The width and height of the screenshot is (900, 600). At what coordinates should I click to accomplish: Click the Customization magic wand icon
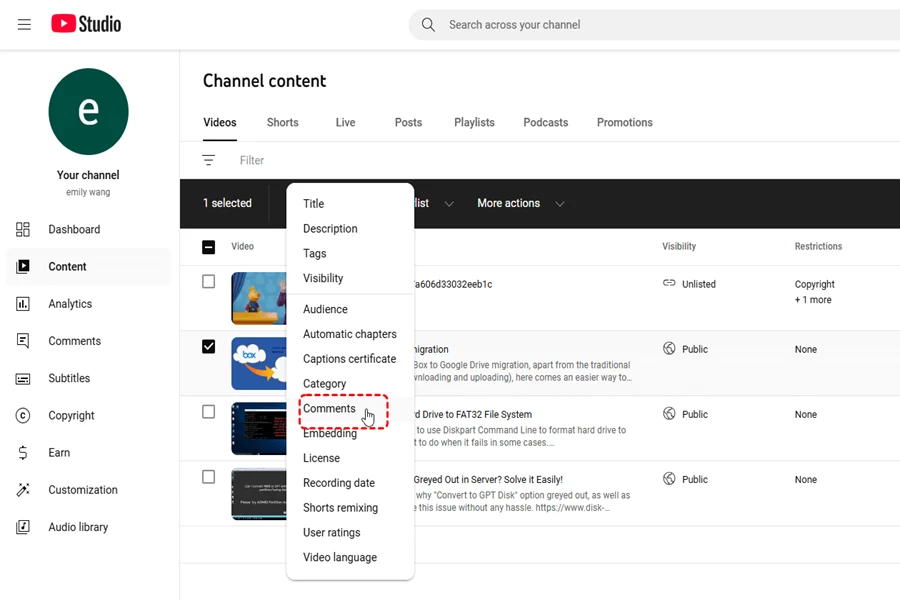coord(23,490)
